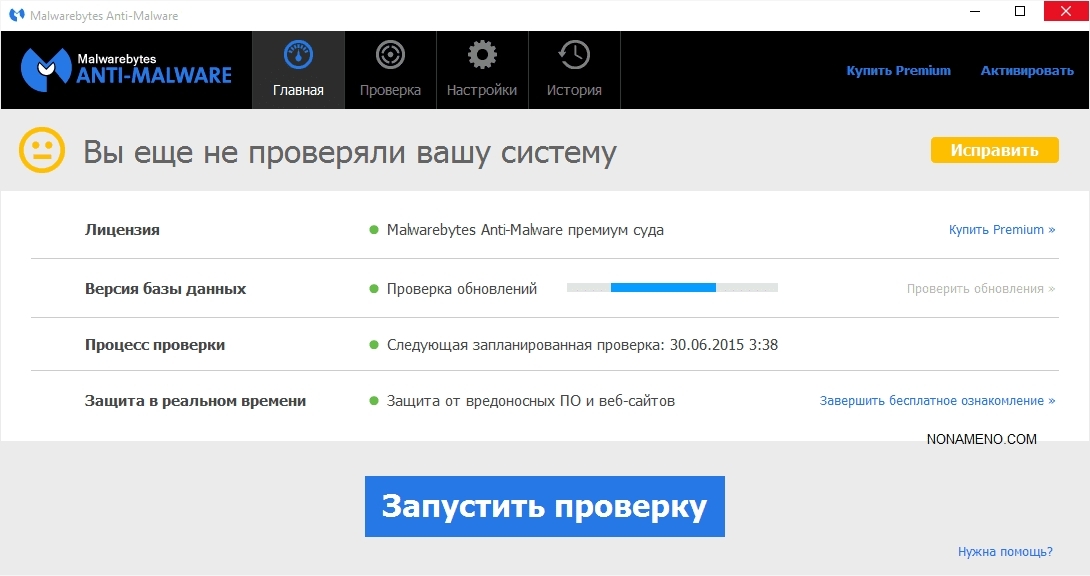Click the scheduled scan date 30.06.2015 3:38

coord(724,345)
